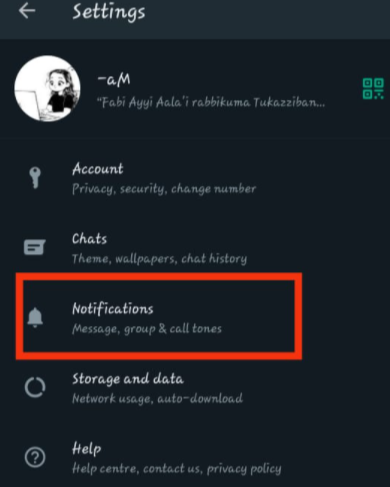The height and width of the screenshot is (487, 390).
Task: Open the Notifications settings entry
Action: [x=159, y=317]
